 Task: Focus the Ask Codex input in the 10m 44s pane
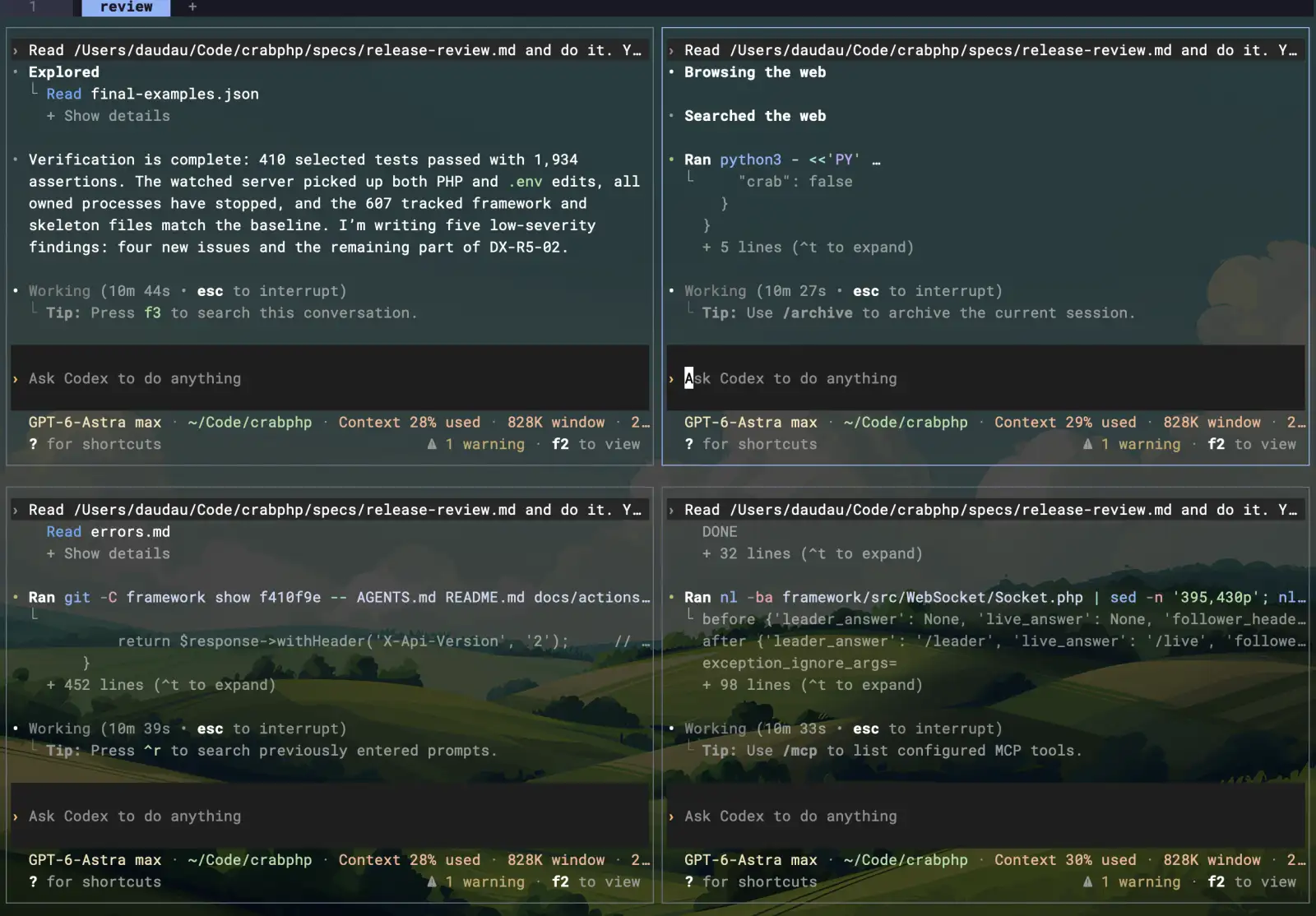(x=330, y=378)
